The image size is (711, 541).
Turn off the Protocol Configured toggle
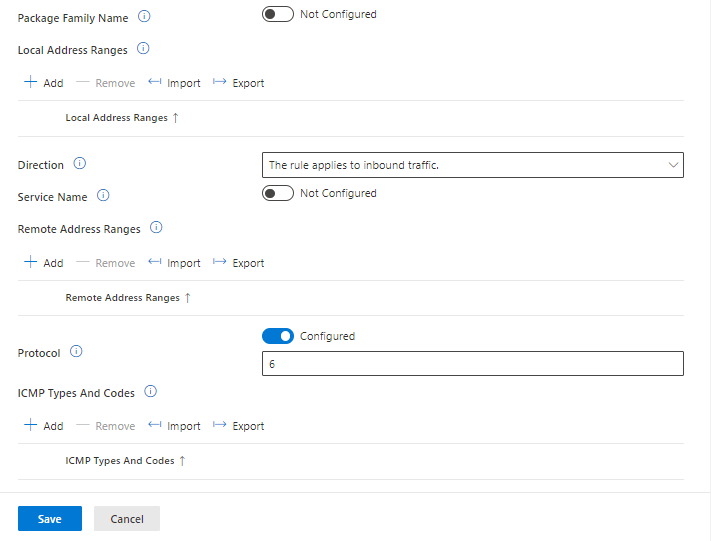pos(278,336)
